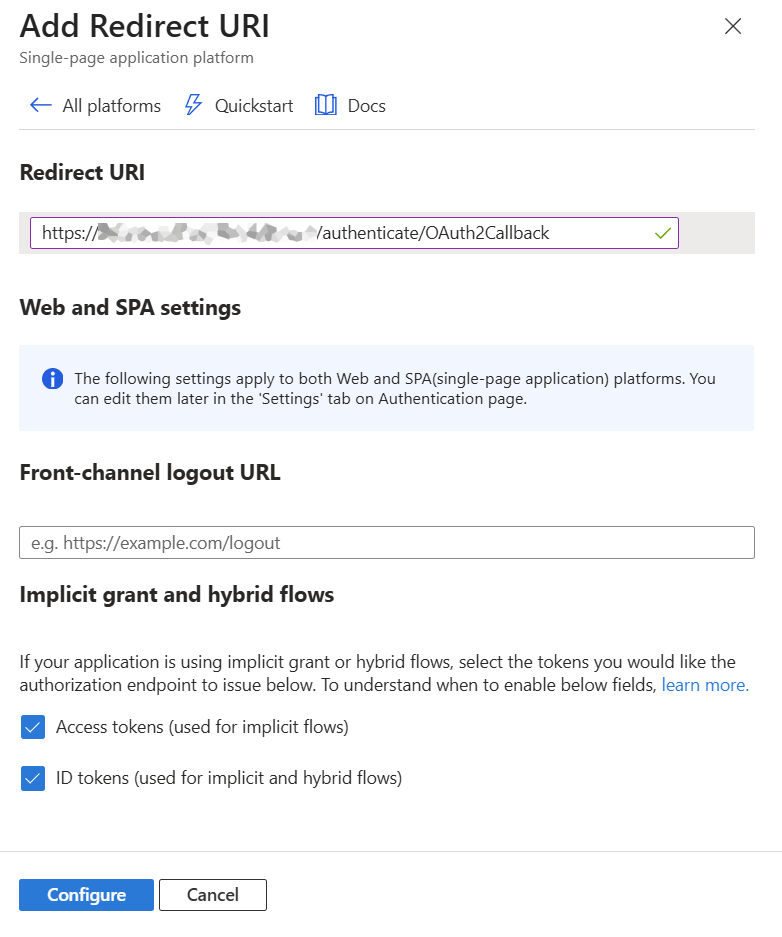Viewport: 782px width, 937px height.
Task: Click the 'ID tokens' implicit and hybrid flows label
Action: (x=229, y=778)
